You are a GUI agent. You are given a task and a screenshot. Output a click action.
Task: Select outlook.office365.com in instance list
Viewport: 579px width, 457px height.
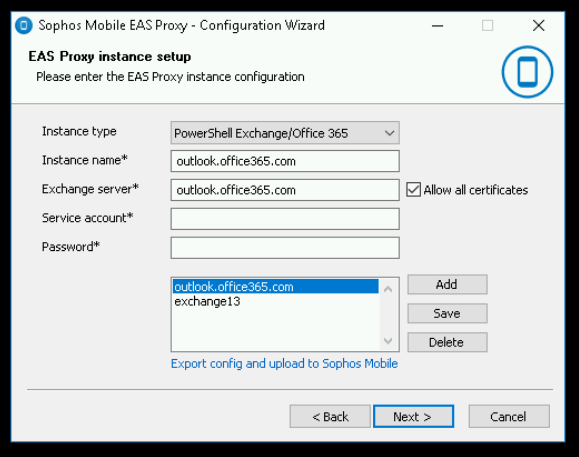click(x=275, y=286)
